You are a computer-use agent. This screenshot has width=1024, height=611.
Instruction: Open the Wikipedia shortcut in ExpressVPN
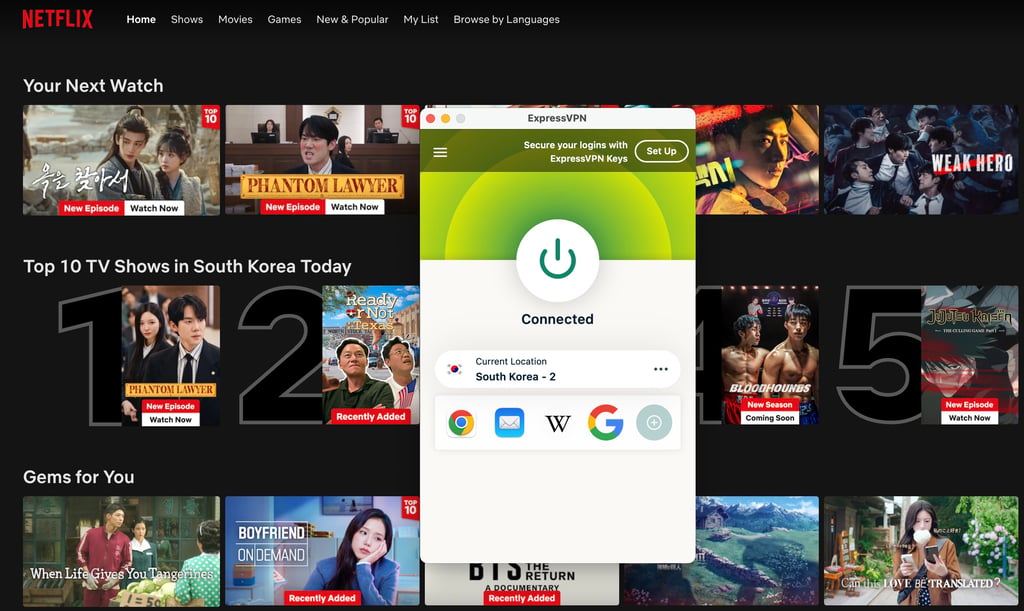(x=558, y=424)
